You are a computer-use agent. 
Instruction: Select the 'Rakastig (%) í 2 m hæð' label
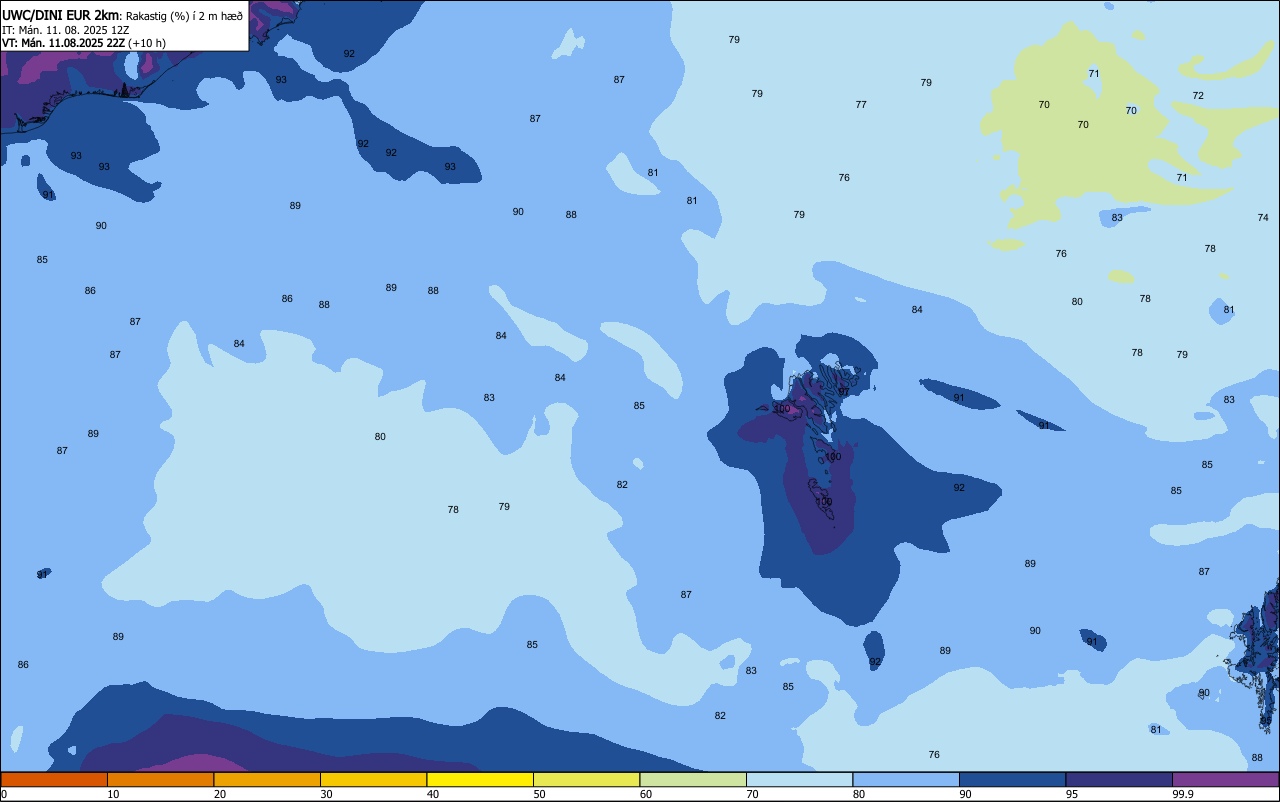[x=184, y=16]
